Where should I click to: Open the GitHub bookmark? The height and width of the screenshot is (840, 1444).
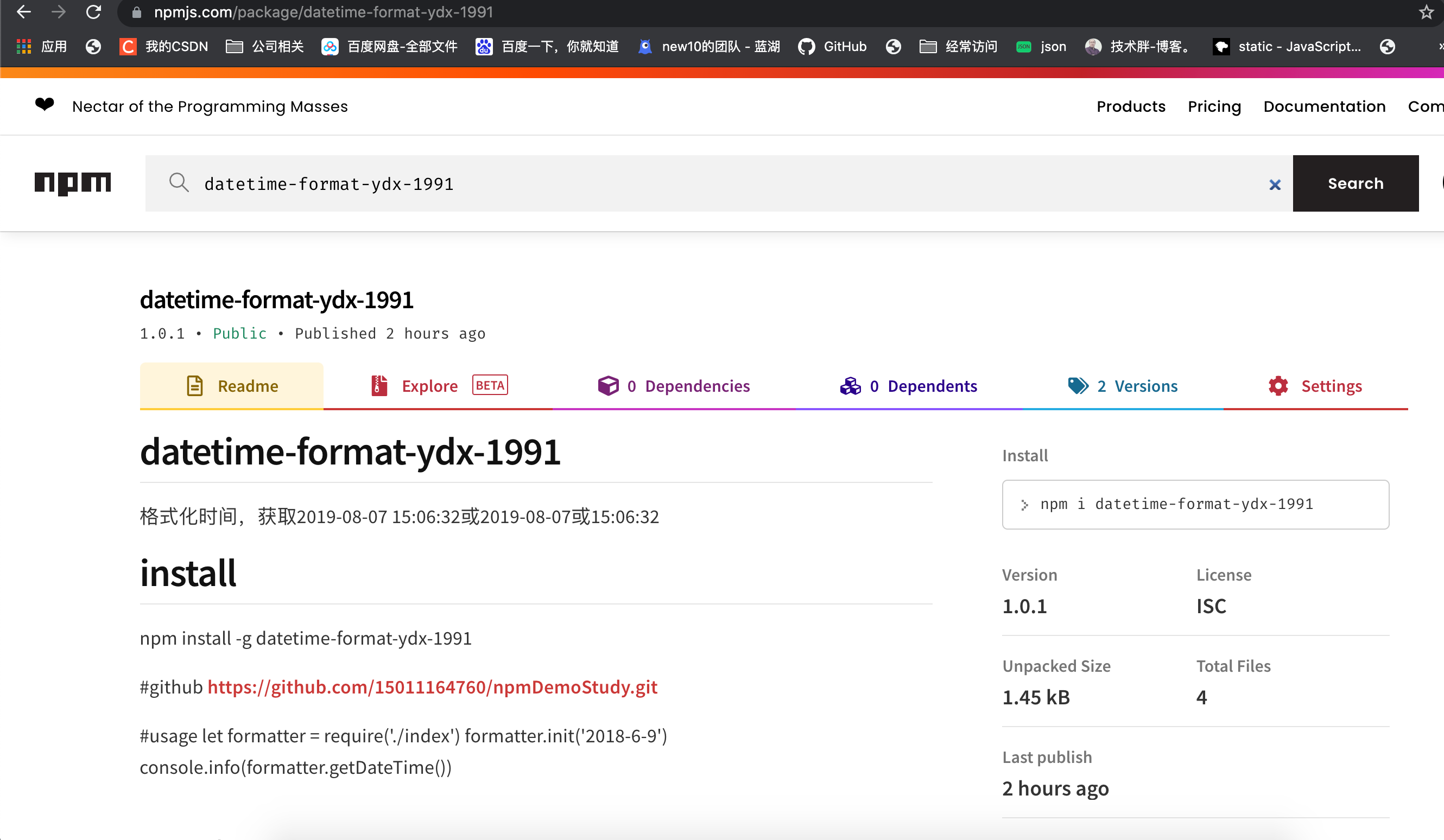[x=833, y=46]
